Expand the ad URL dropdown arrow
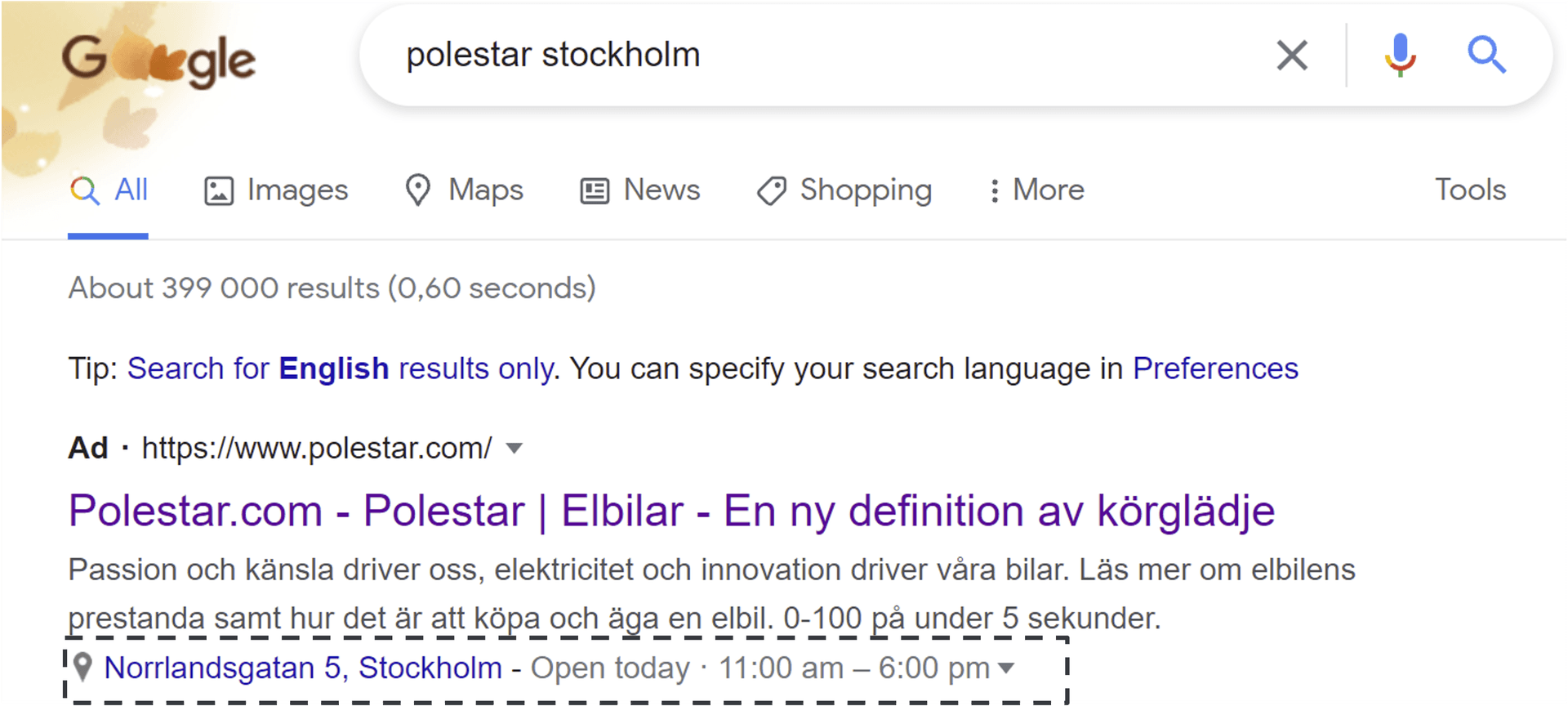The height and width of the screenshot is (706, 1568). [x=514, y=448]
